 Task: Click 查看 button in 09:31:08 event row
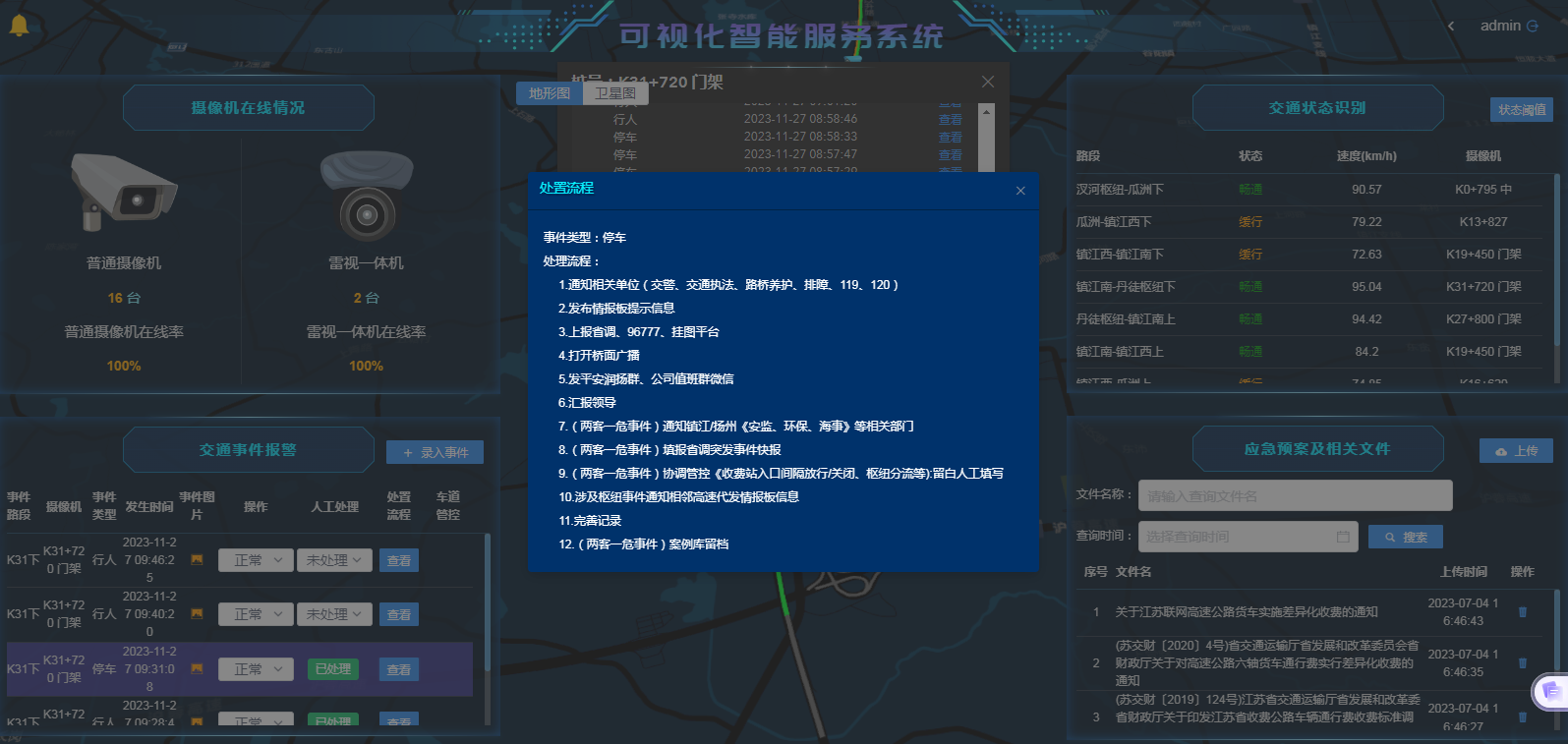399,669
